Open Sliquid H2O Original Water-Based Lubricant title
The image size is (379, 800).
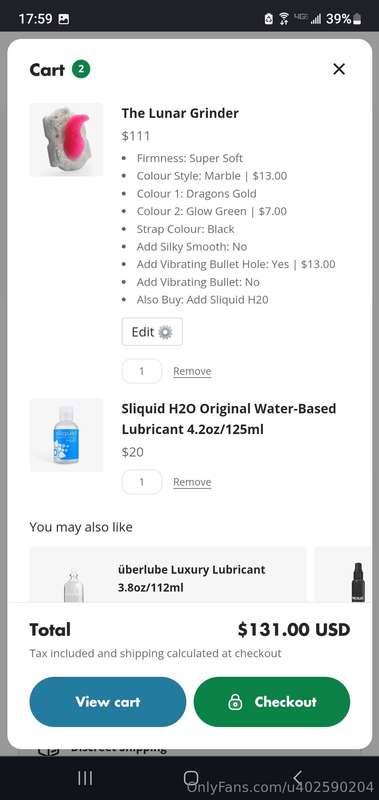[229, 419]
